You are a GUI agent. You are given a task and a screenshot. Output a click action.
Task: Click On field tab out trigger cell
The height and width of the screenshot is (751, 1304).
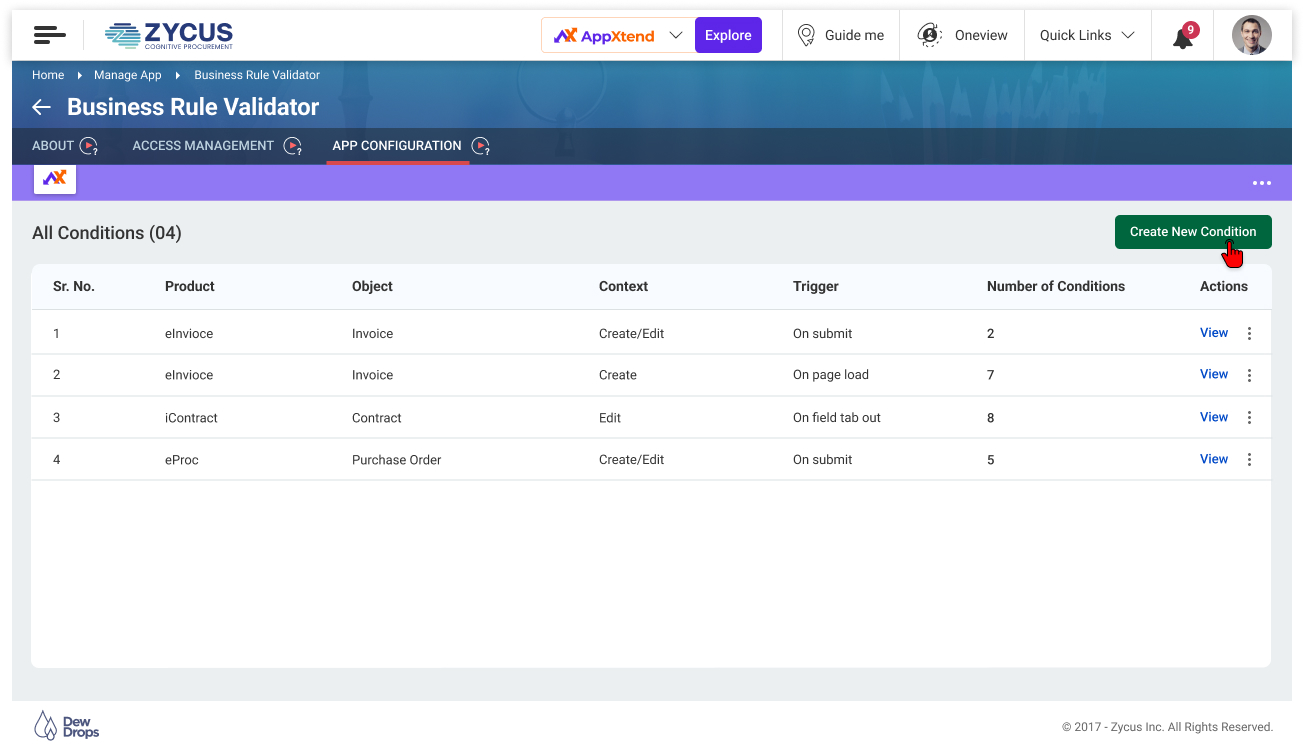(x=837, y=418)
